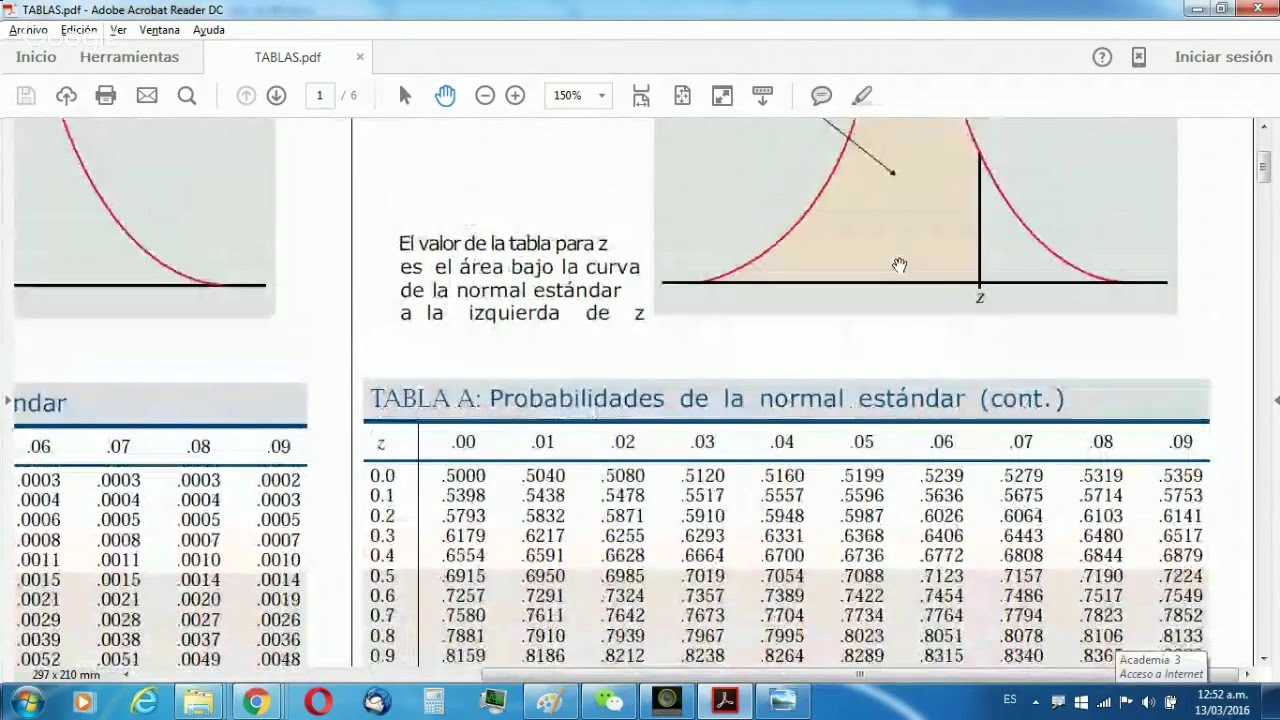Activate the Hand pan tool

445,96
